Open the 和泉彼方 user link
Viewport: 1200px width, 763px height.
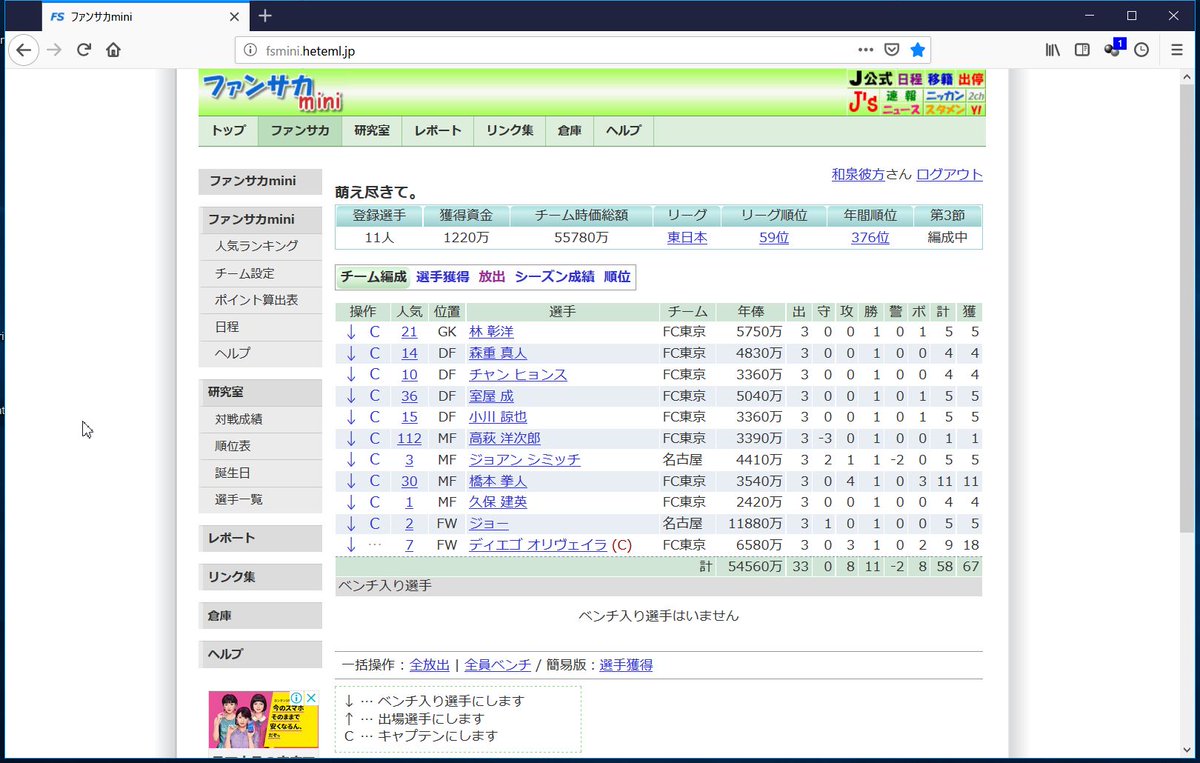(858, 174)
